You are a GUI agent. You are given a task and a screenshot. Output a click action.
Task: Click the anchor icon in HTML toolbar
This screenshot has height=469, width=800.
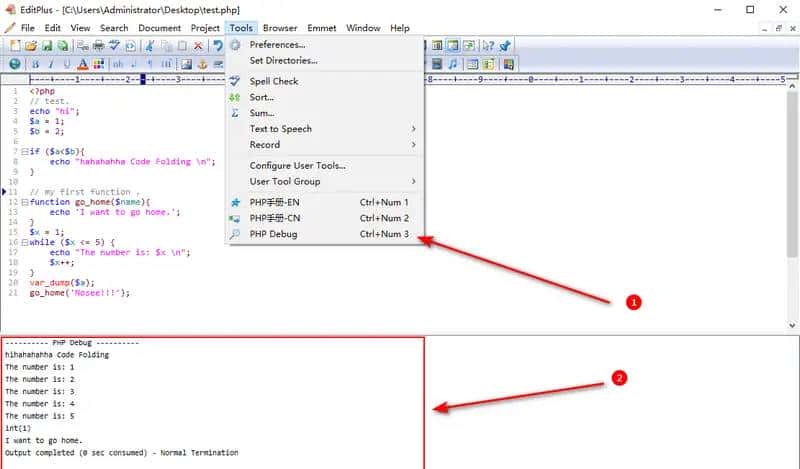pyautogui.click(x=200, y=64)
